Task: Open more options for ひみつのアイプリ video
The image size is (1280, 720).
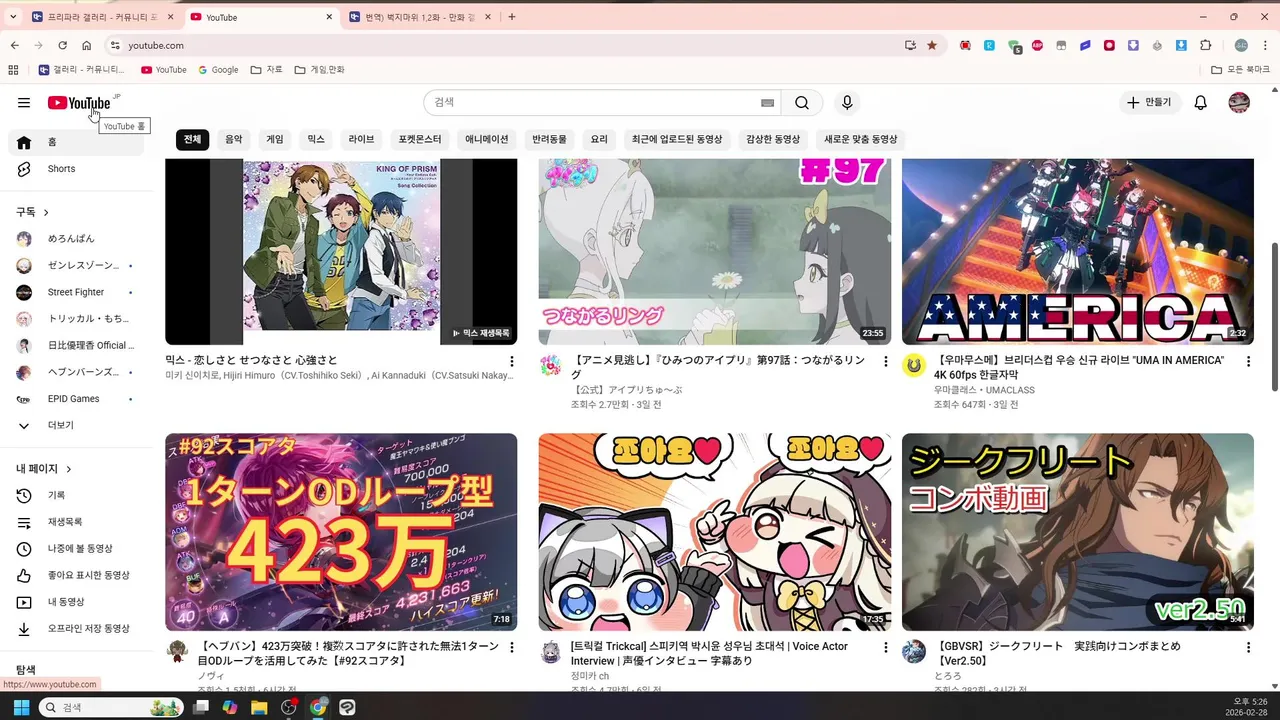Action: tap(885, 361)
